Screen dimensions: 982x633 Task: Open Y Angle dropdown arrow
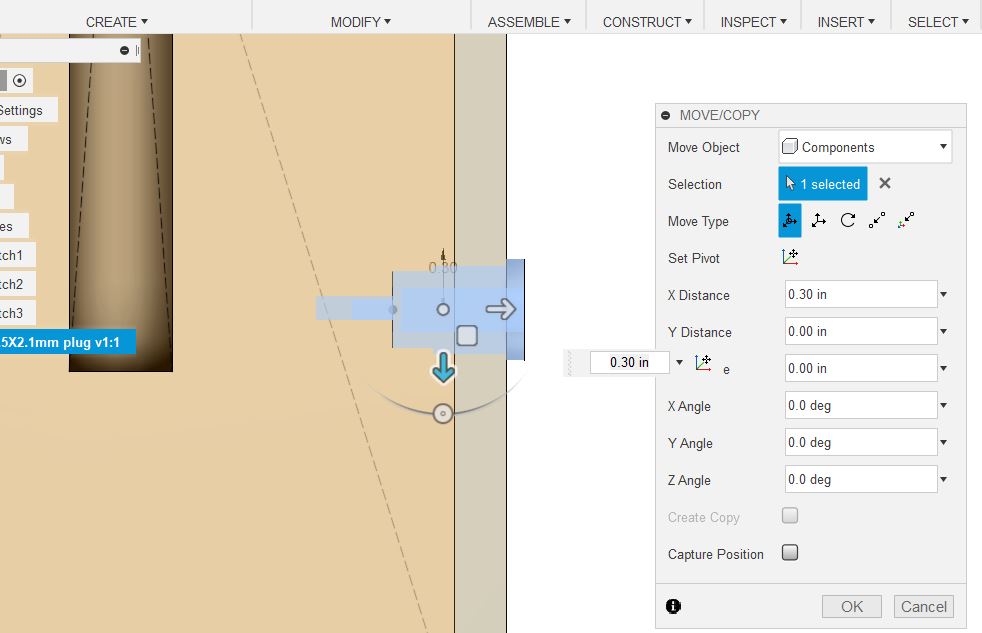click(x=943, y=442)
